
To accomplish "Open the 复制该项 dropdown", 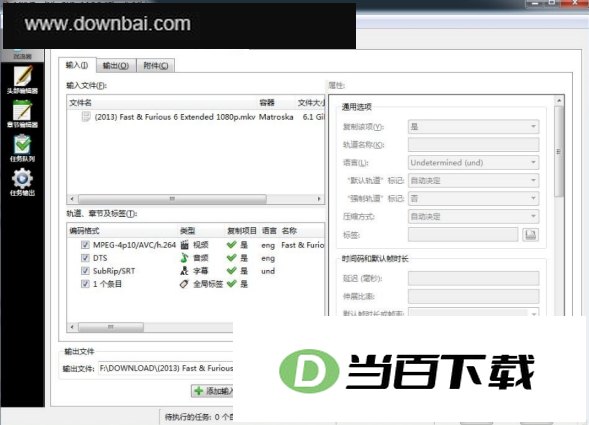I will point(473,127).
